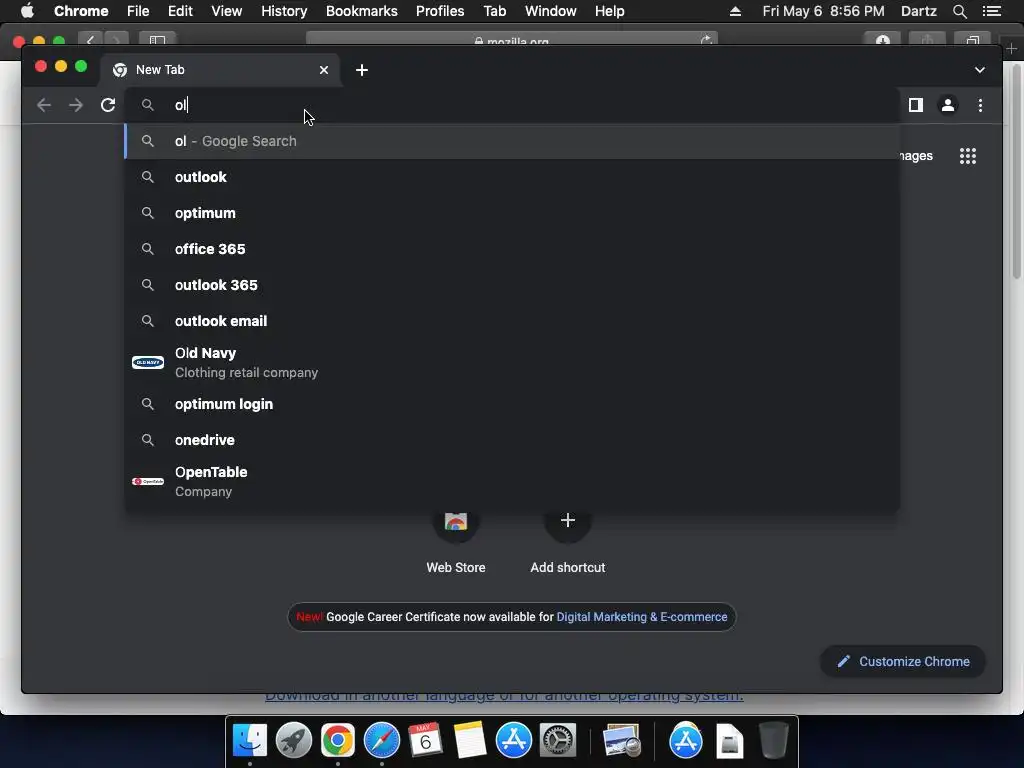Viewport: 1024px width, 768px height.
Task: Open the File menu
Action: click(138, 11)
